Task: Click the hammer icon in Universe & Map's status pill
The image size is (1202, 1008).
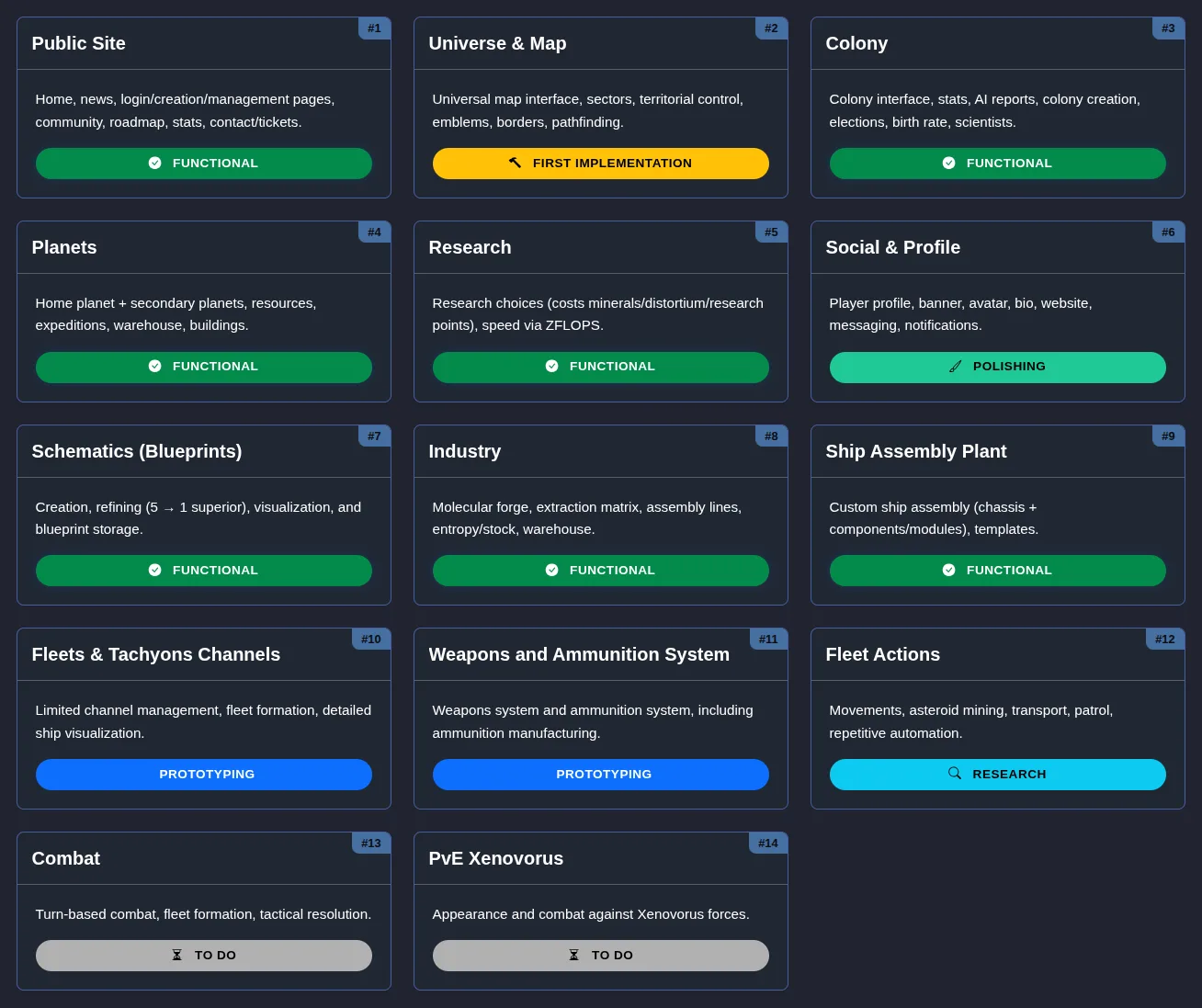Action: click(515, 163)
